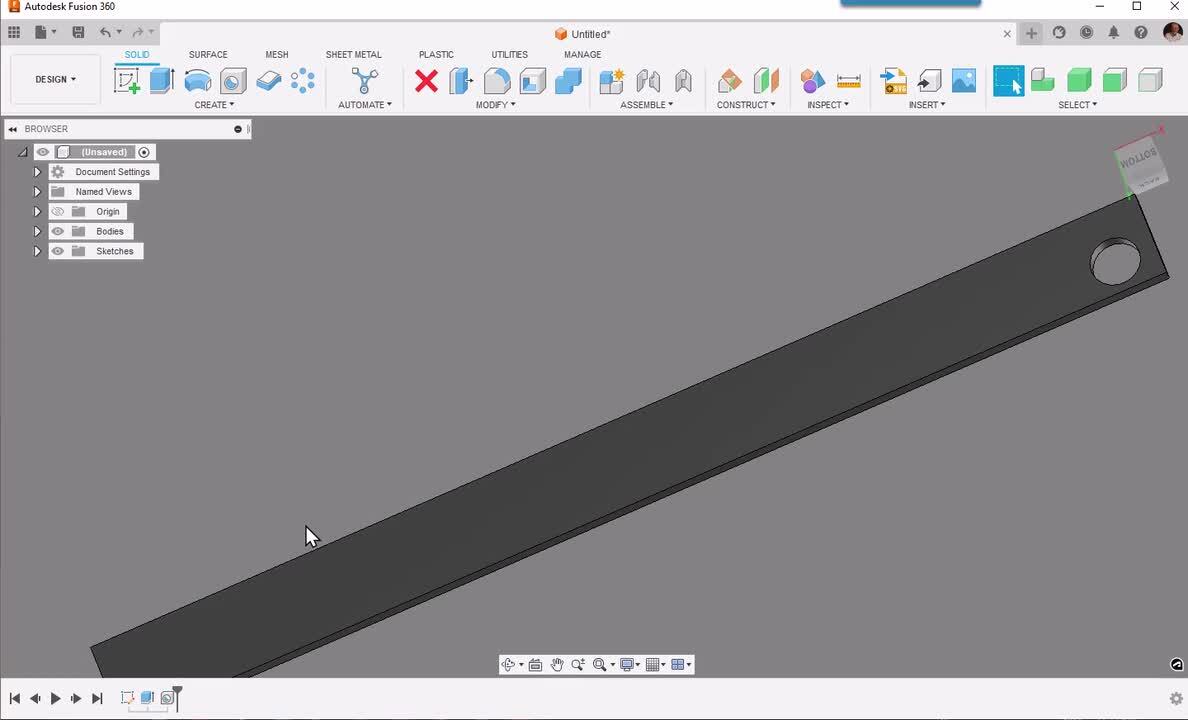Select the Create Sketch tool
The width and height of the screenshot is (1188, 720).
click(127, 81)
